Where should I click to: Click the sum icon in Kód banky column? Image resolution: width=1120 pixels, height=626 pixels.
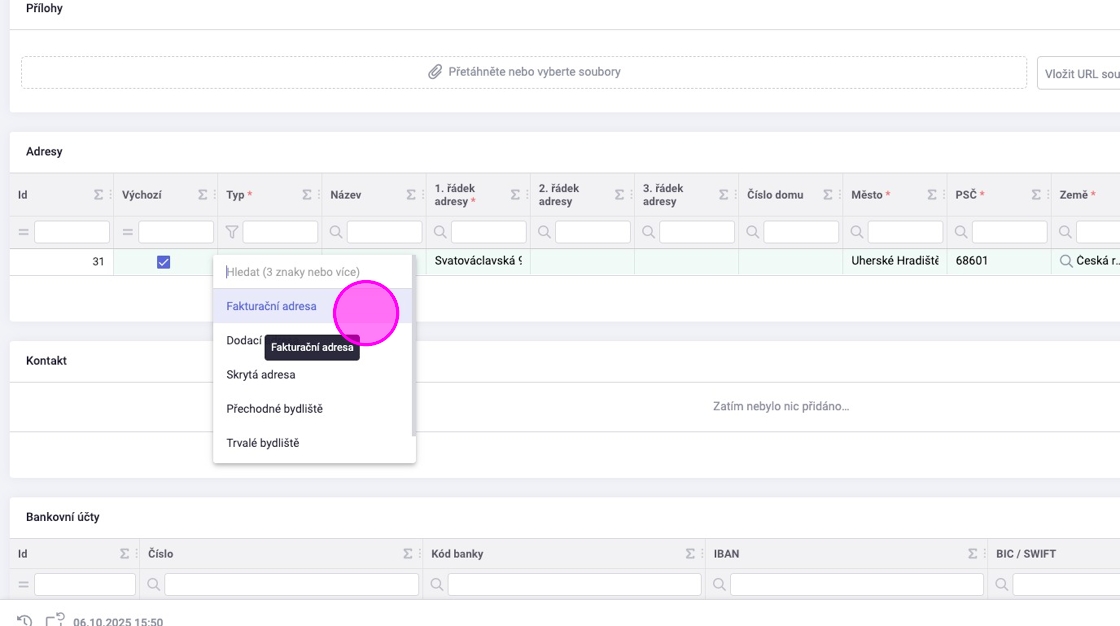tap(691, 554)
